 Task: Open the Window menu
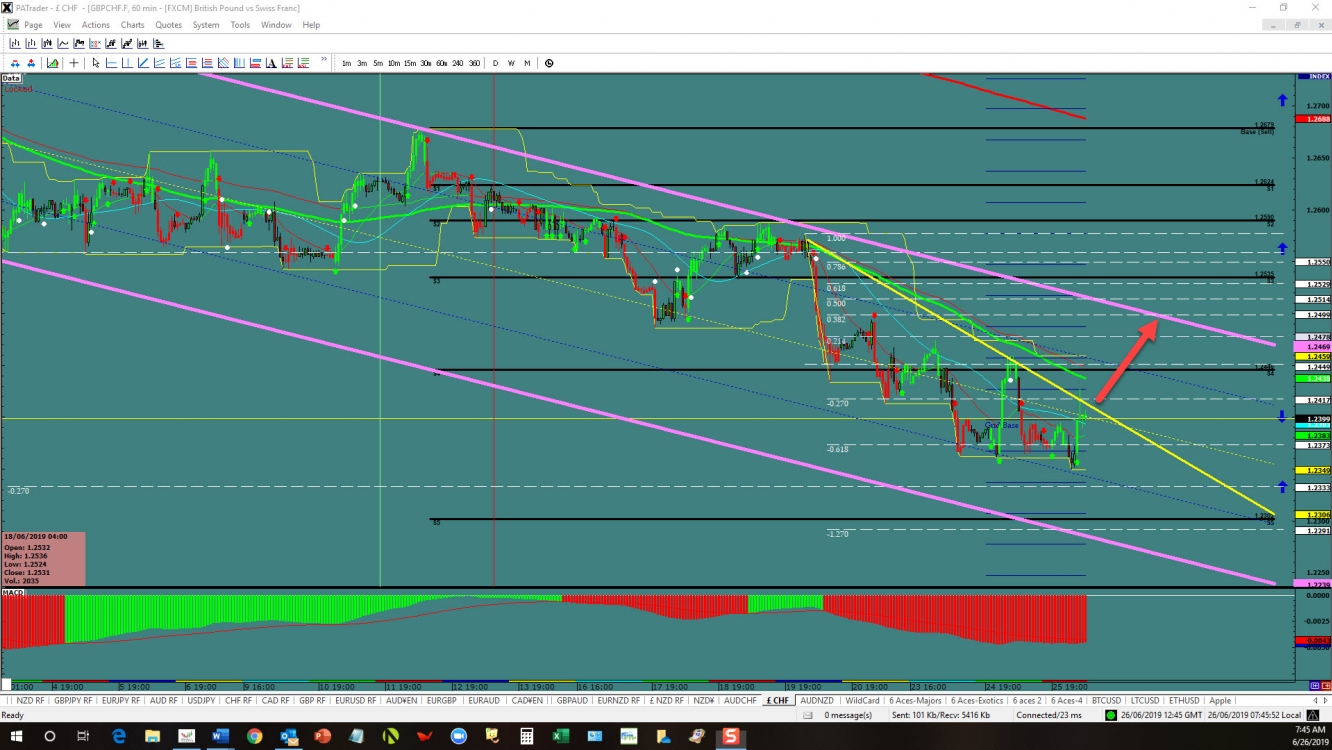pos(276,25)
